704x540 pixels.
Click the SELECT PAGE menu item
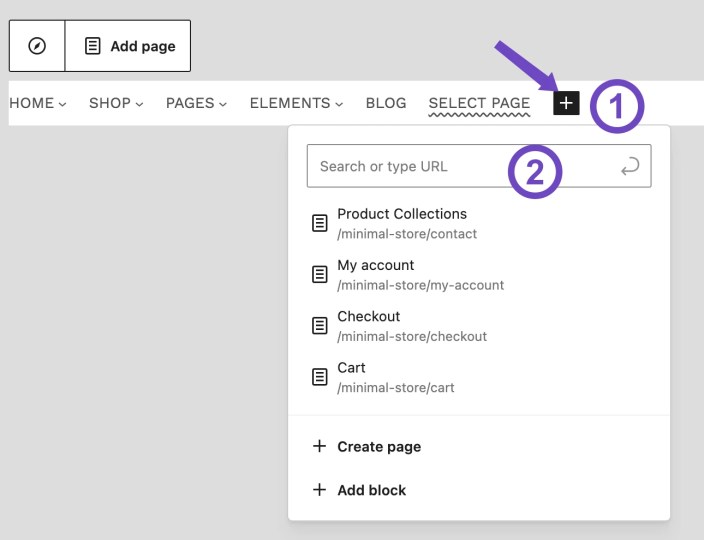tap(480, 103)
